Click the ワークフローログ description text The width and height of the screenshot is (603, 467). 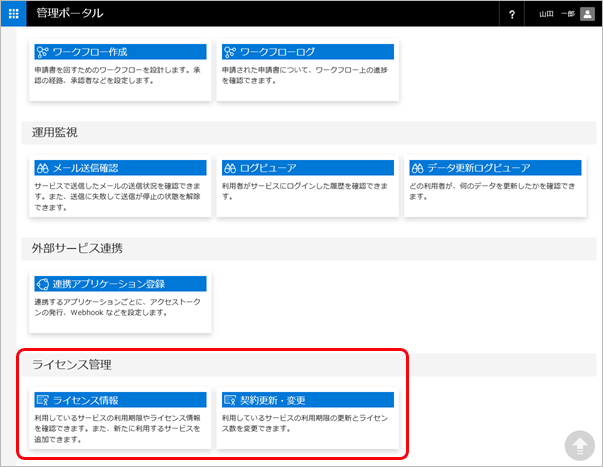click(x=305, y=75)
